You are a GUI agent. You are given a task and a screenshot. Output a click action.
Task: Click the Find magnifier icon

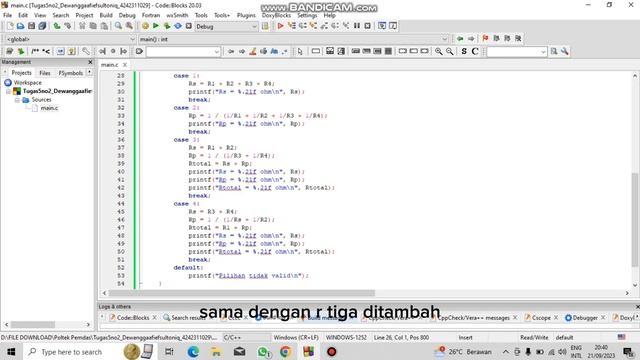(118, 26)
